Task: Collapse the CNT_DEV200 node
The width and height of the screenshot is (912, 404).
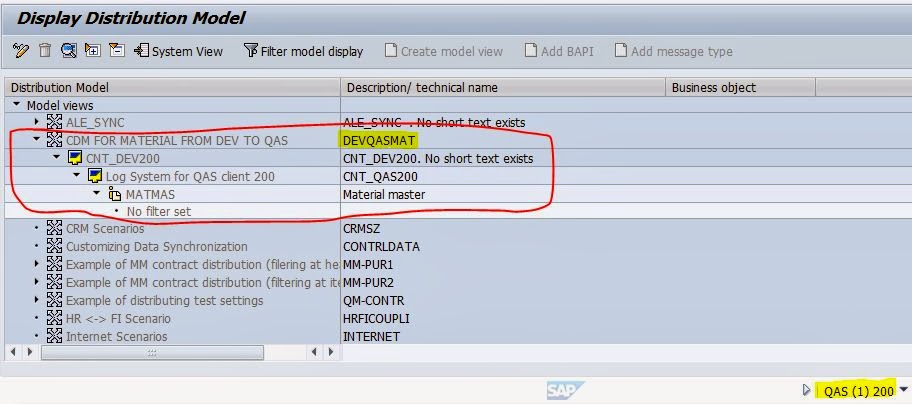Action: click(x=57, y=158)
